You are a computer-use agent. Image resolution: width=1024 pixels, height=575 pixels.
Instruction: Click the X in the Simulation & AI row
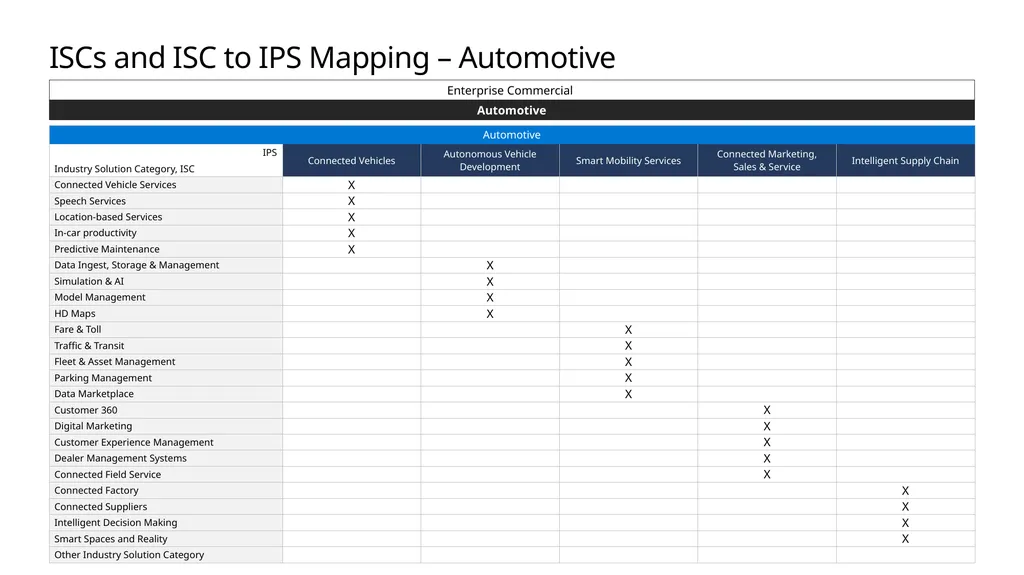tap(490, 282)
